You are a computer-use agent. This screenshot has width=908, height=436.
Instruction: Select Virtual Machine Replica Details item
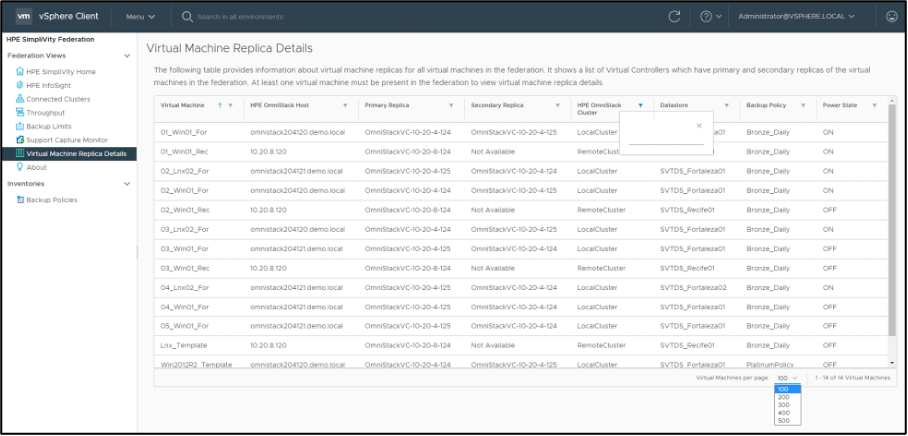coord(68,153)
